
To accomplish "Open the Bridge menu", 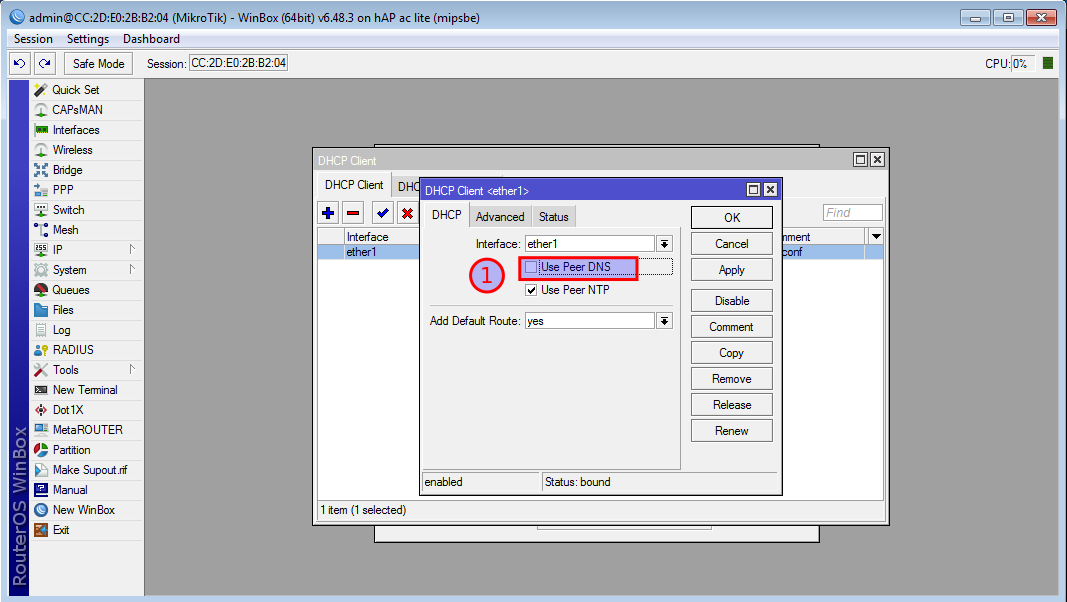I will 67,170.
